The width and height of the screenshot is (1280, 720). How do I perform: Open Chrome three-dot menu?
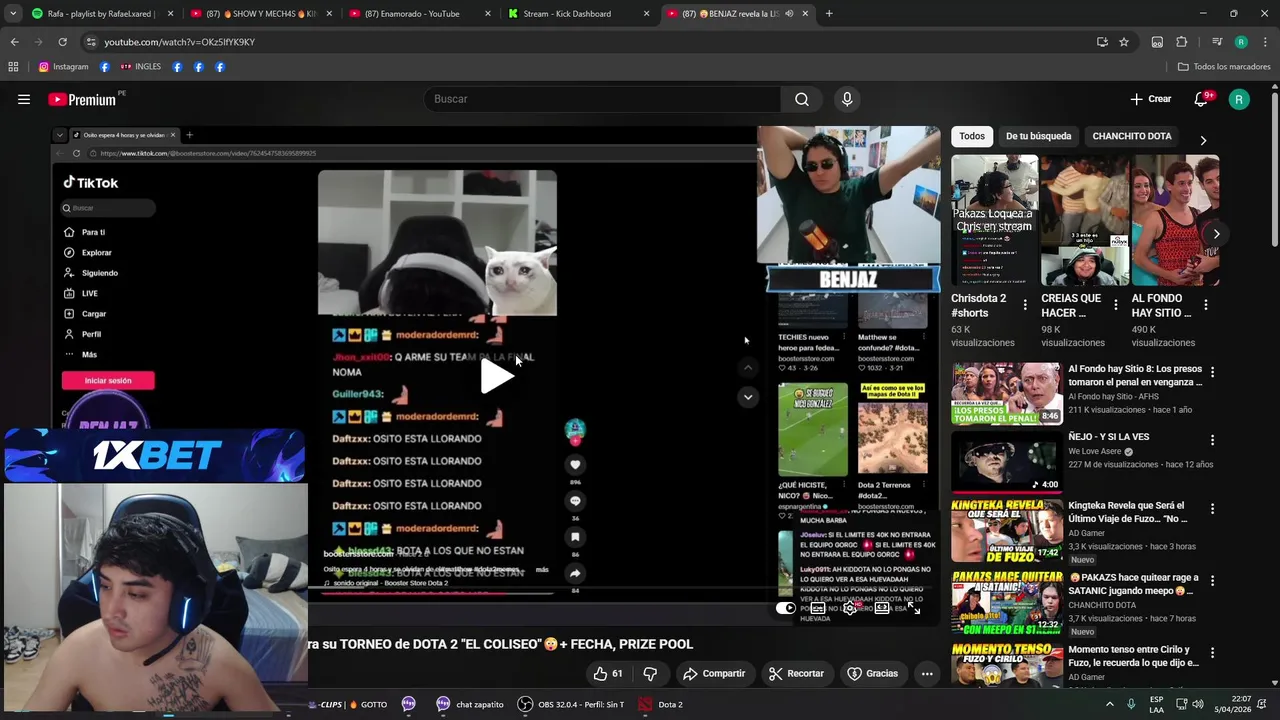[x=1265, y=42]
